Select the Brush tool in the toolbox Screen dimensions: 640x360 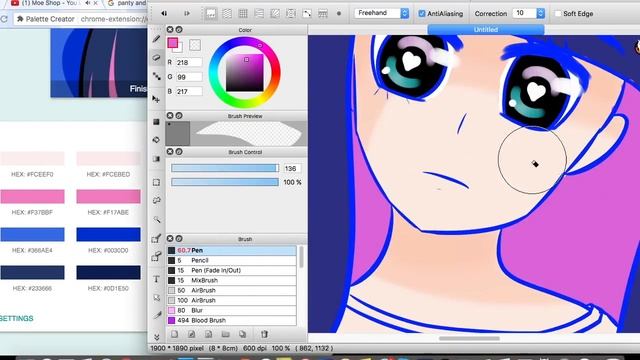click(x=156, y=39)
